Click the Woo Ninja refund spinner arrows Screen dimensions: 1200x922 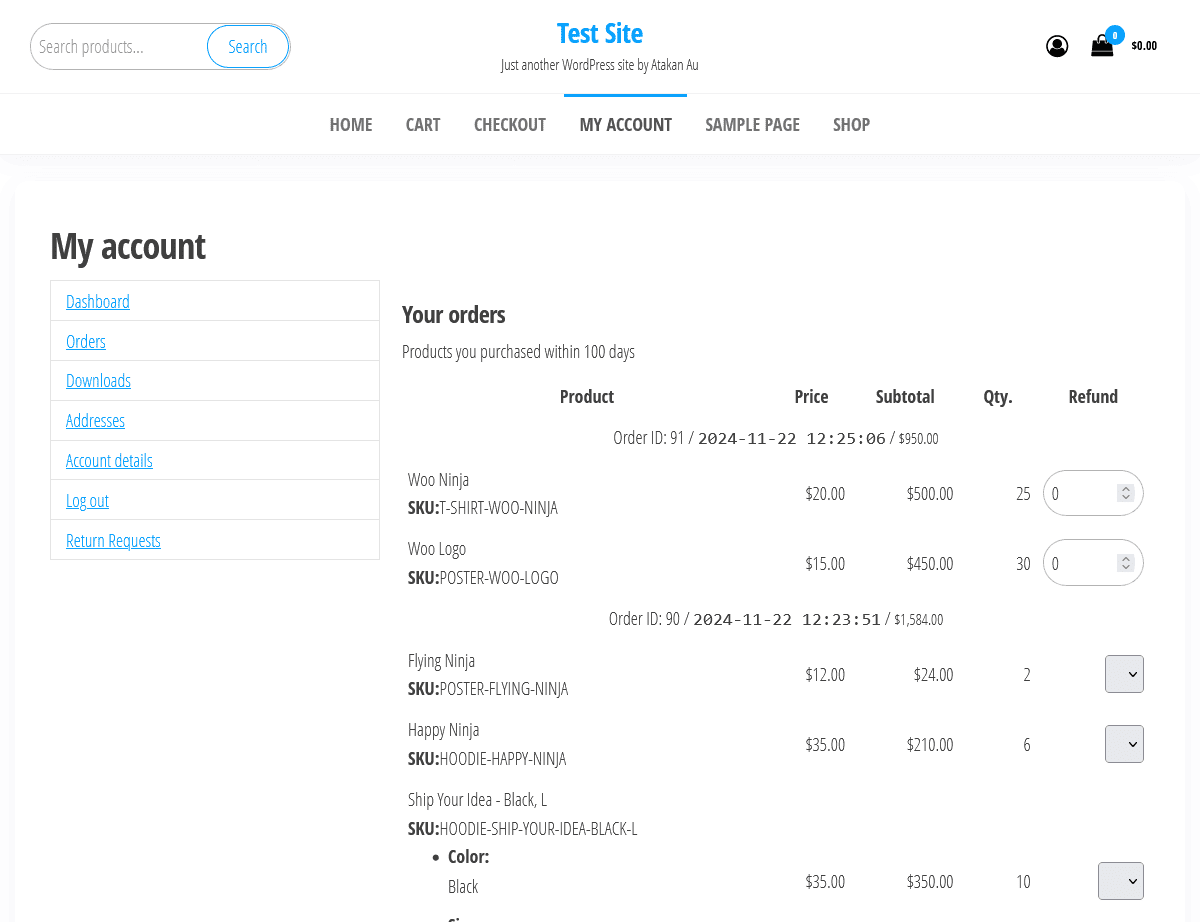click(x=1126, y=493)
